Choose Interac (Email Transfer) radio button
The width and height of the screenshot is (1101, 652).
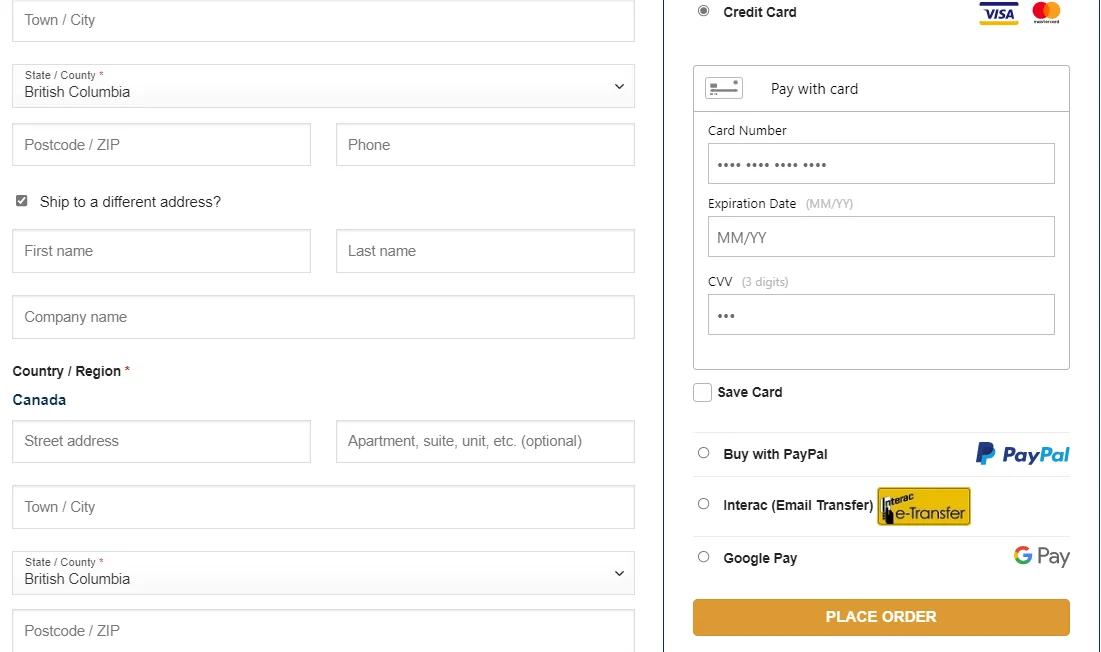point(704,504)
